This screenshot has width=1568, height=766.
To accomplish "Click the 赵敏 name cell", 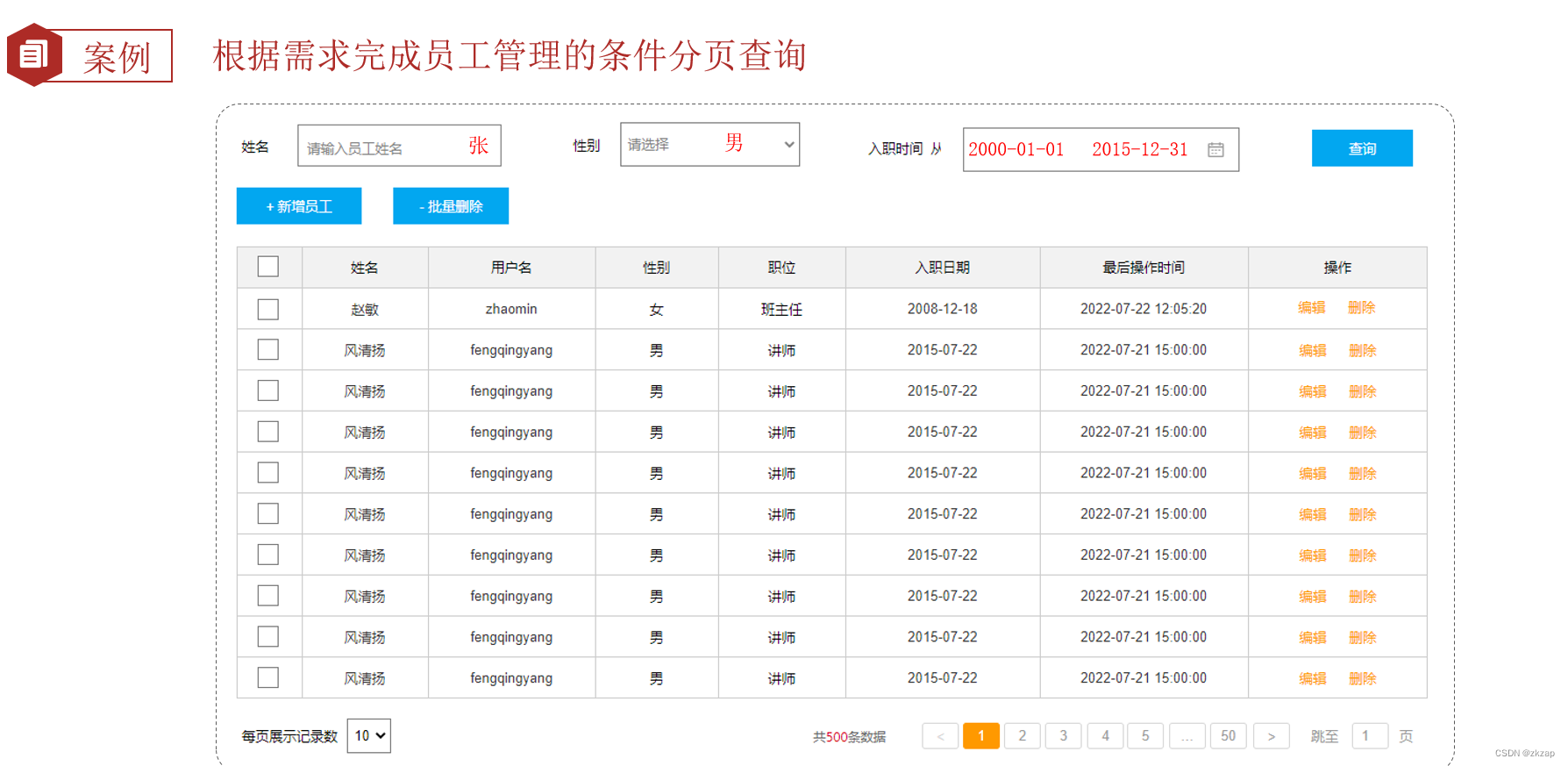I will 365,309.
